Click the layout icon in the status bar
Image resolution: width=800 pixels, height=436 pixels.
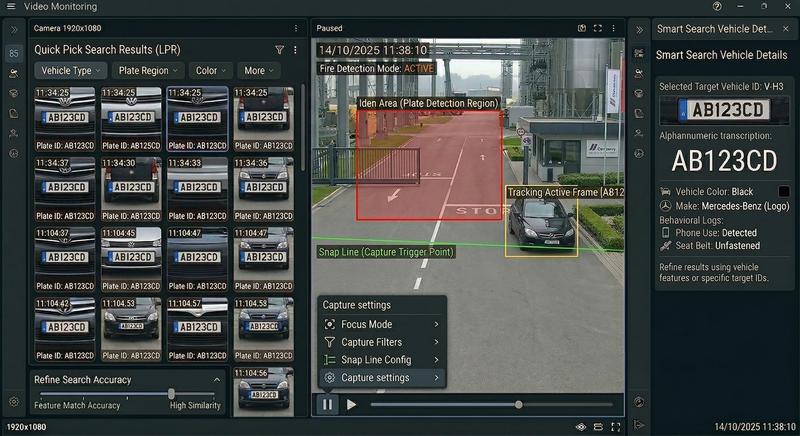pos(598,427)
